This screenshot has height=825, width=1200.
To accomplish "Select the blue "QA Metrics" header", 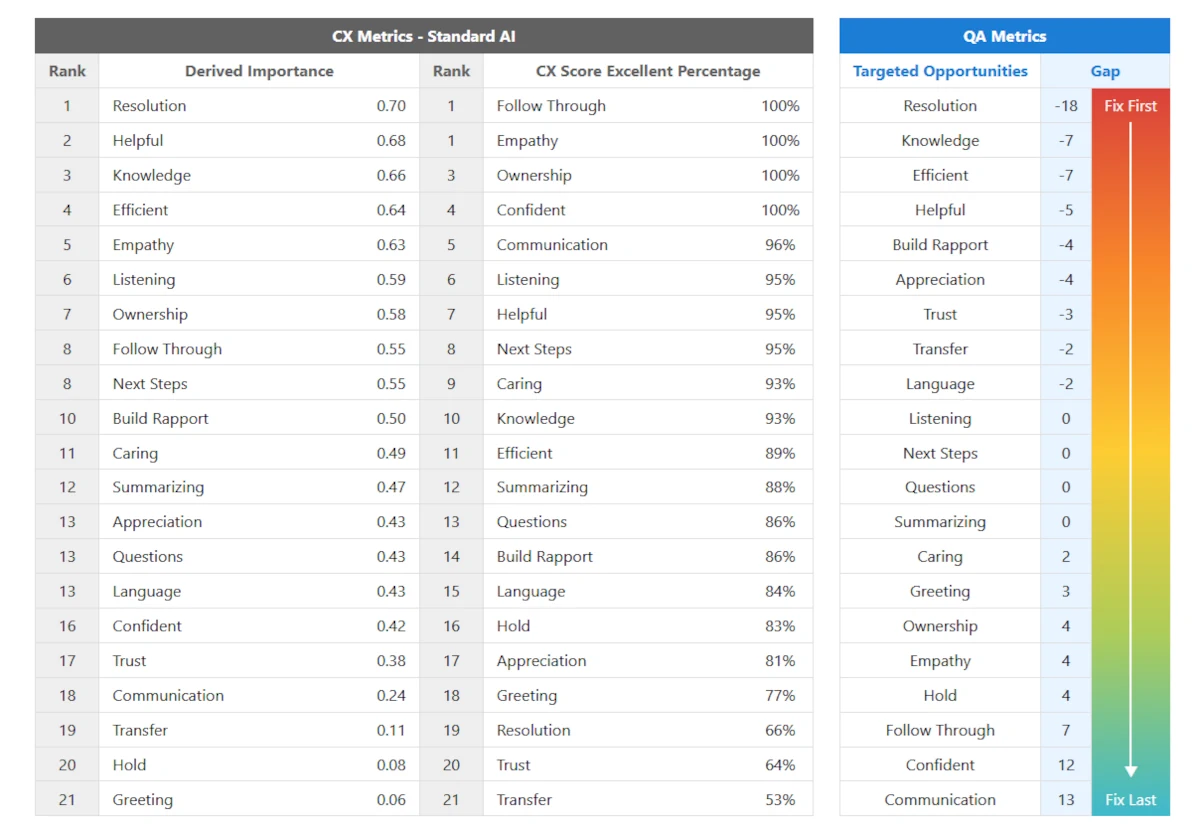I will click(1004, 36).
